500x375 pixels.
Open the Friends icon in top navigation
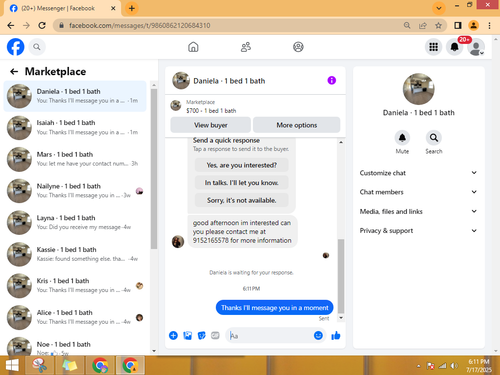click(x=246, y=47)
